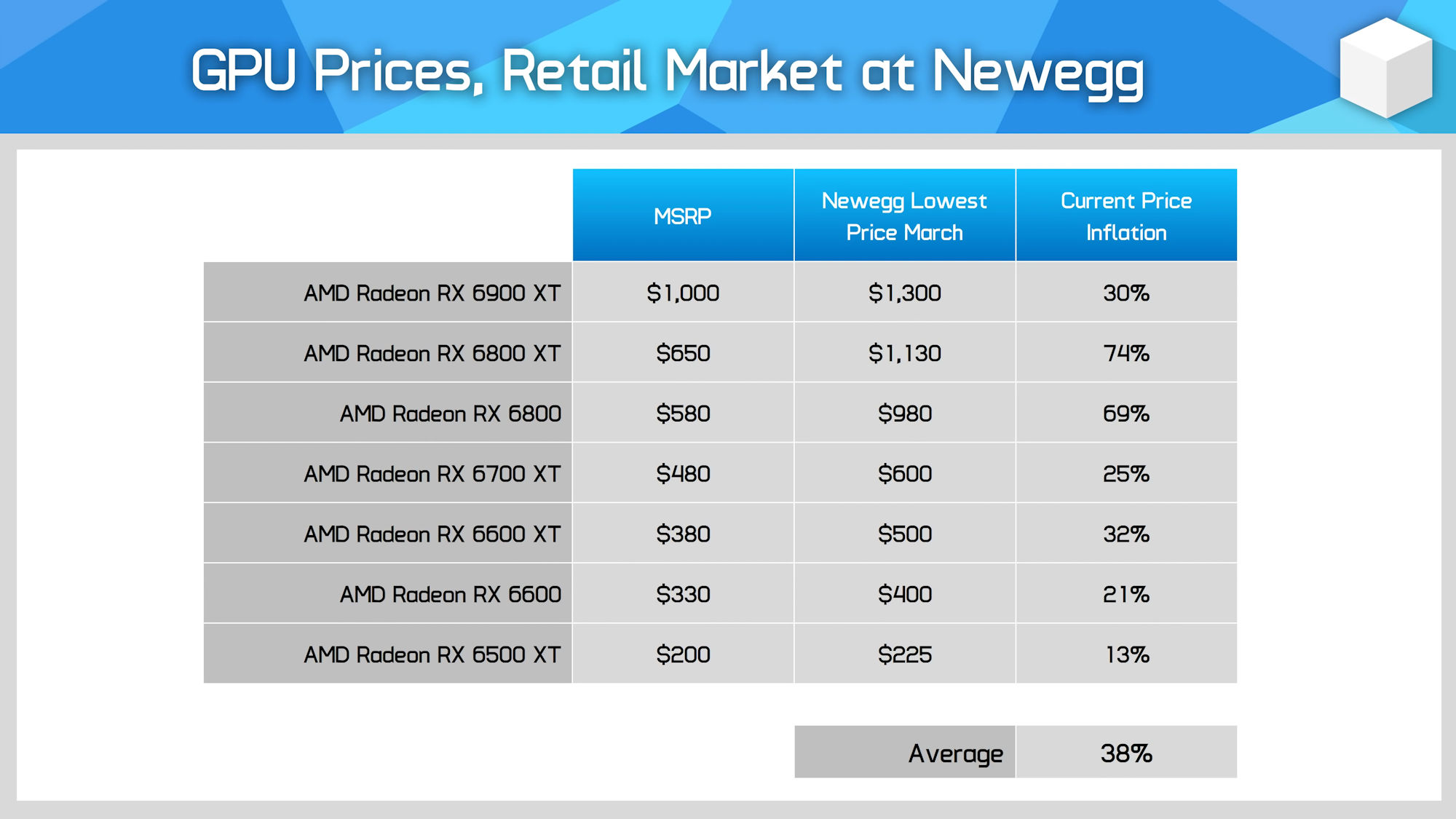This screenshot has height=819, width=1456.
Task: Click the AMD Radeon RX 6800 row label
Action: point(450,412)
